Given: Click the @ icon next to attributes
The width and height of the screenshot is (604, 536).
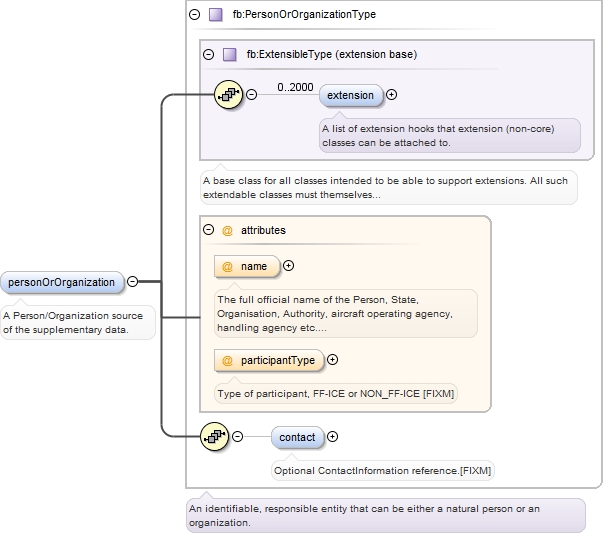Looking at the screenshot, I should pyautogui.click(x=227, y=230).
